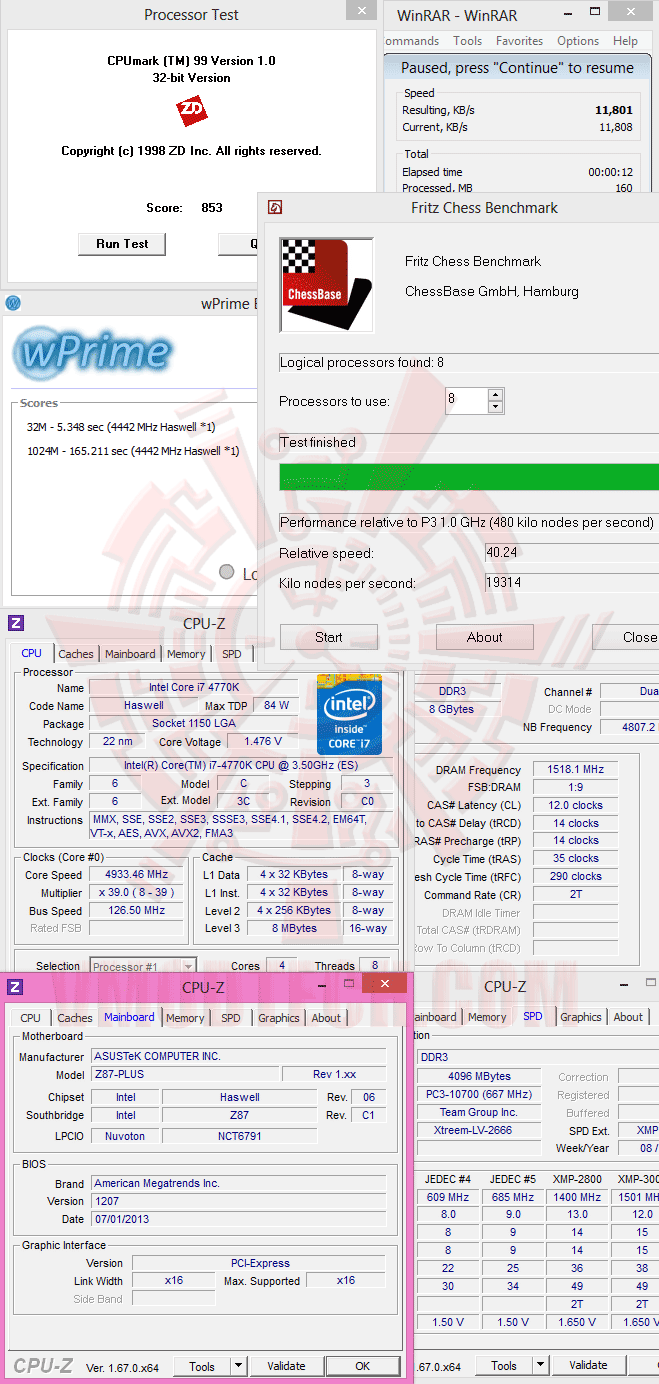Switch to Caches tab in top CPU-Z window
This screenshot has width=659, height=1384.
(x=75, y=654)
